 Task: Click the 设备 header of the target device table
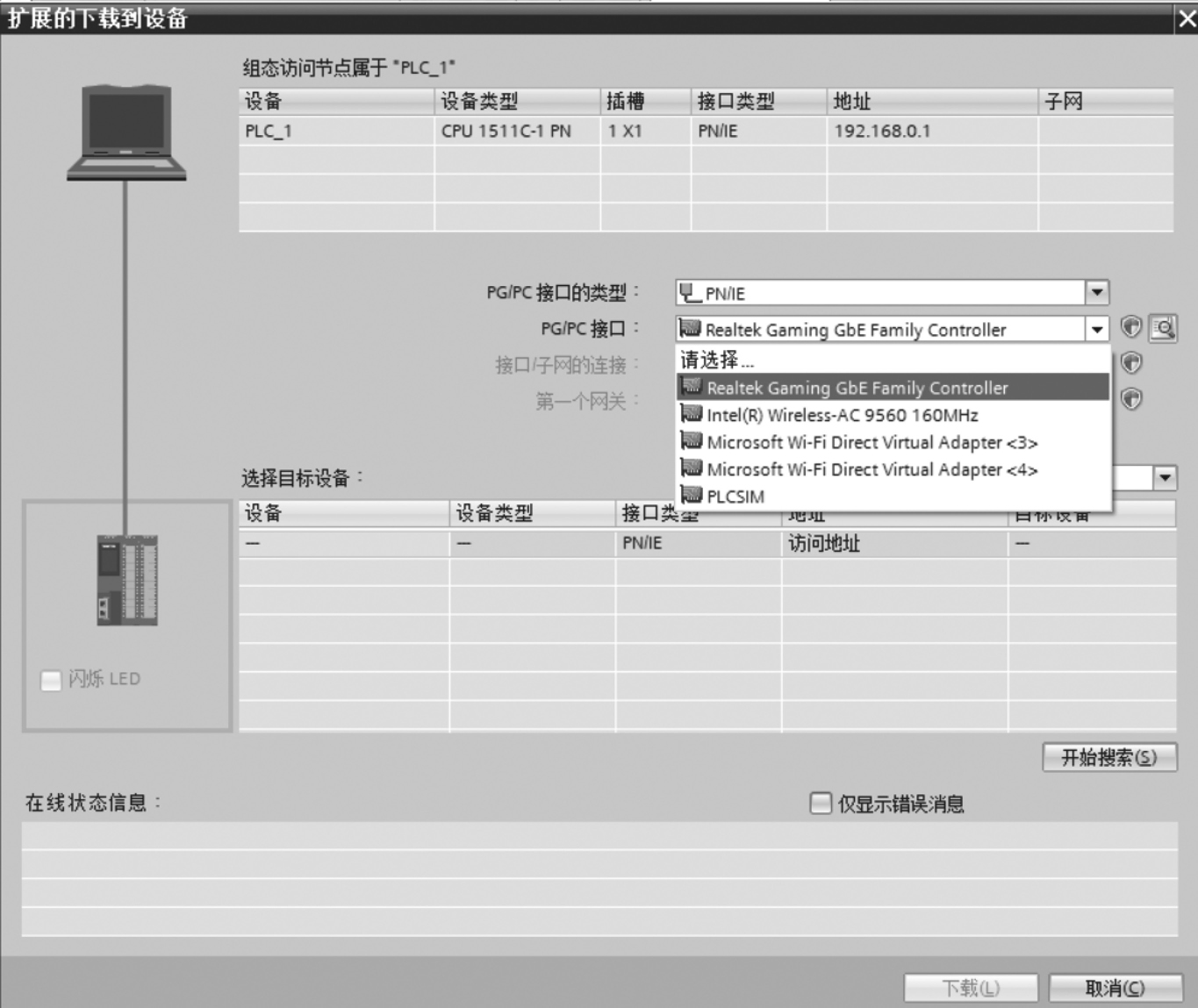click(344, 513)
